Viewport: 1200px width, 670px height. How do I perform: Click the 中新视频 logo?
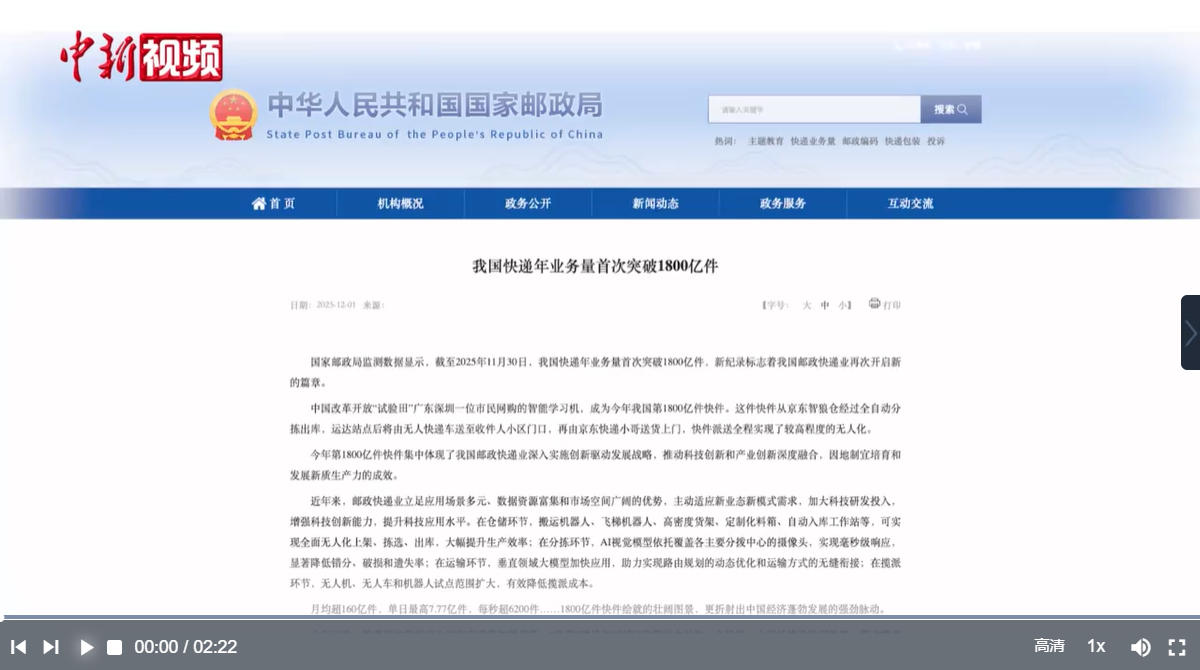coord(141,57)
